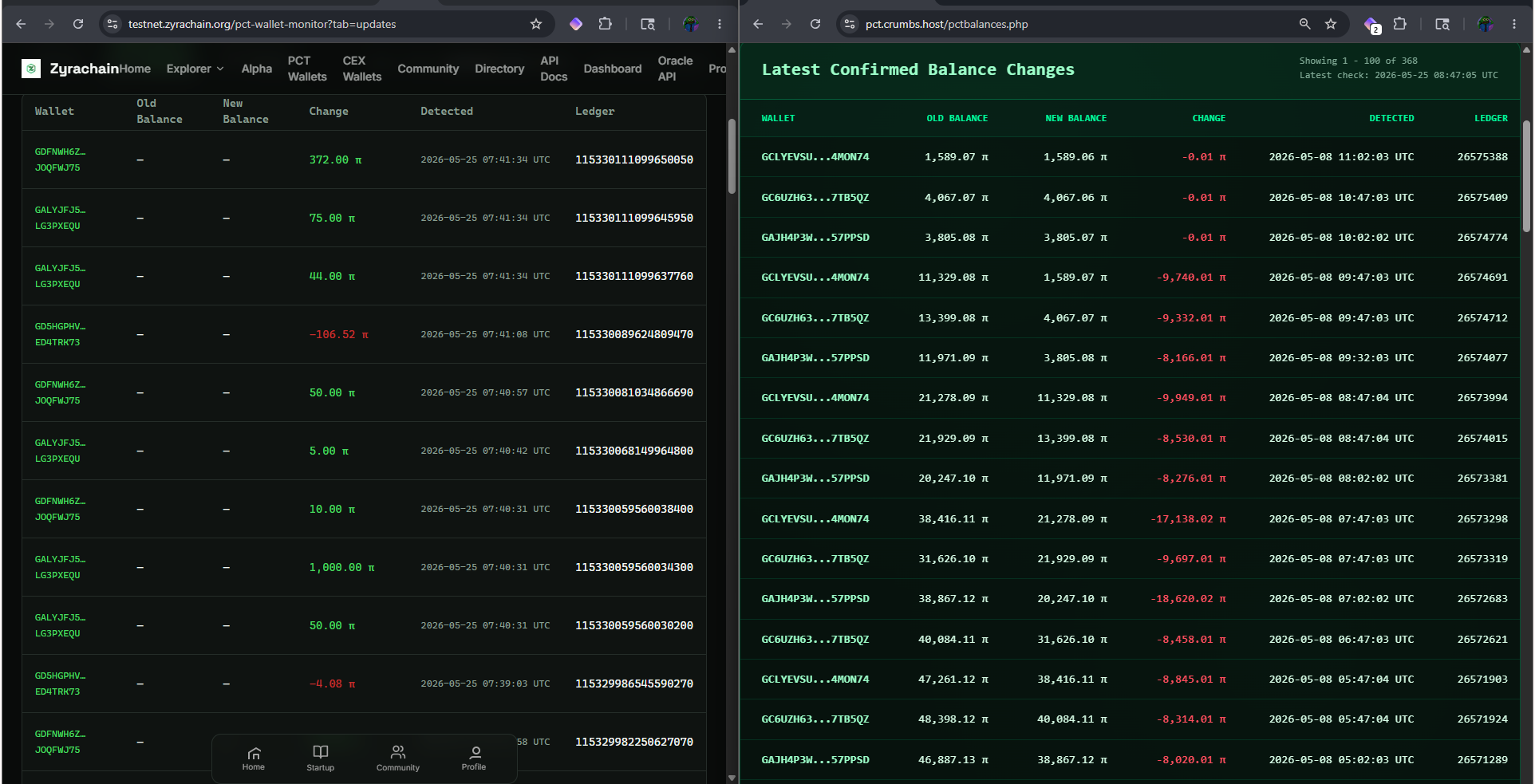The height and width of the screenshot is (784, 1535).
Task: Open wallet GALYJFJ5 in the 75.00 π row
Action: [60, 218]
